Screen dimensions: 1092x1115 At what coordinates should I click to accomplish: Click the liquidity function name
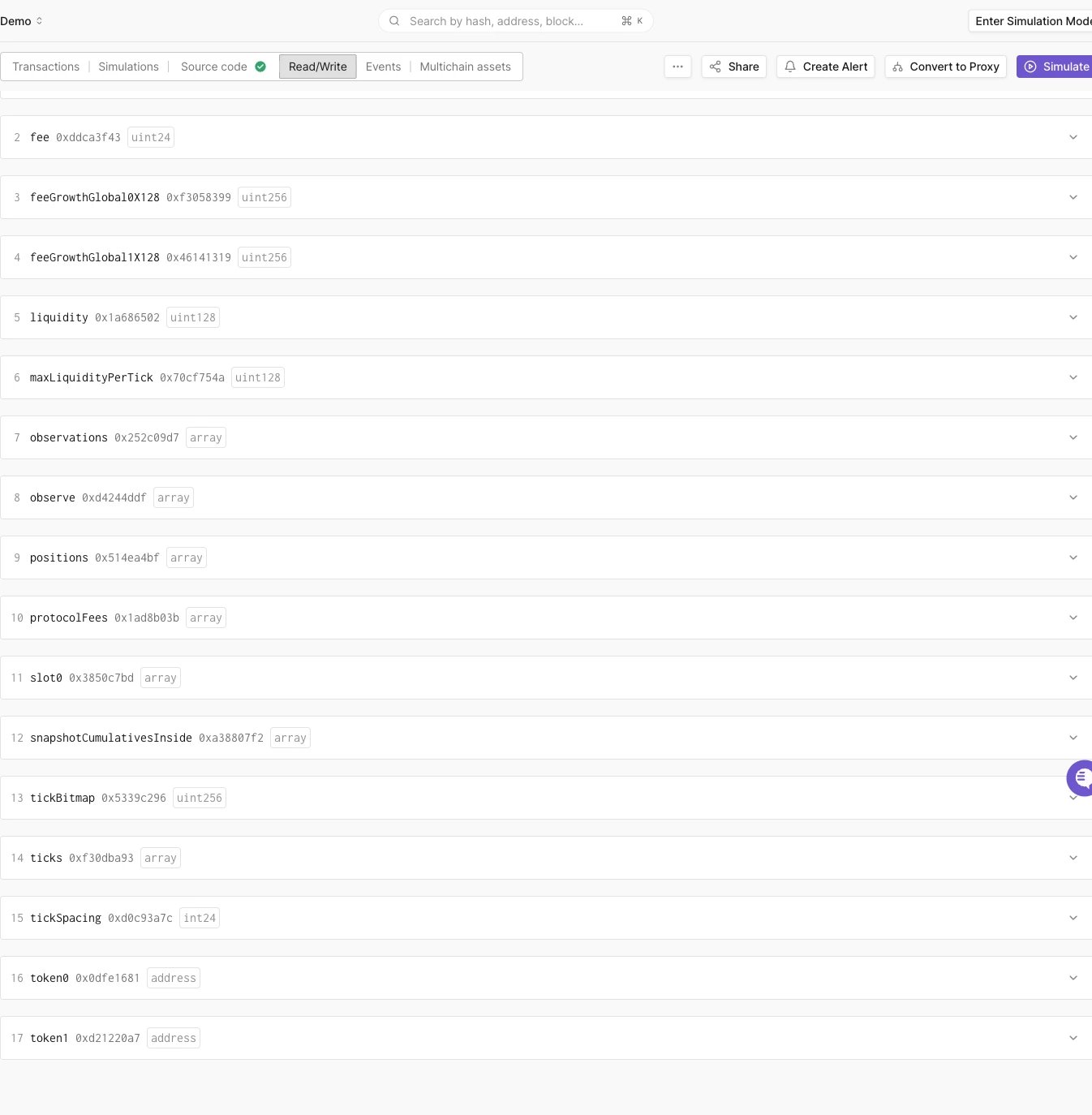point(59,317)
